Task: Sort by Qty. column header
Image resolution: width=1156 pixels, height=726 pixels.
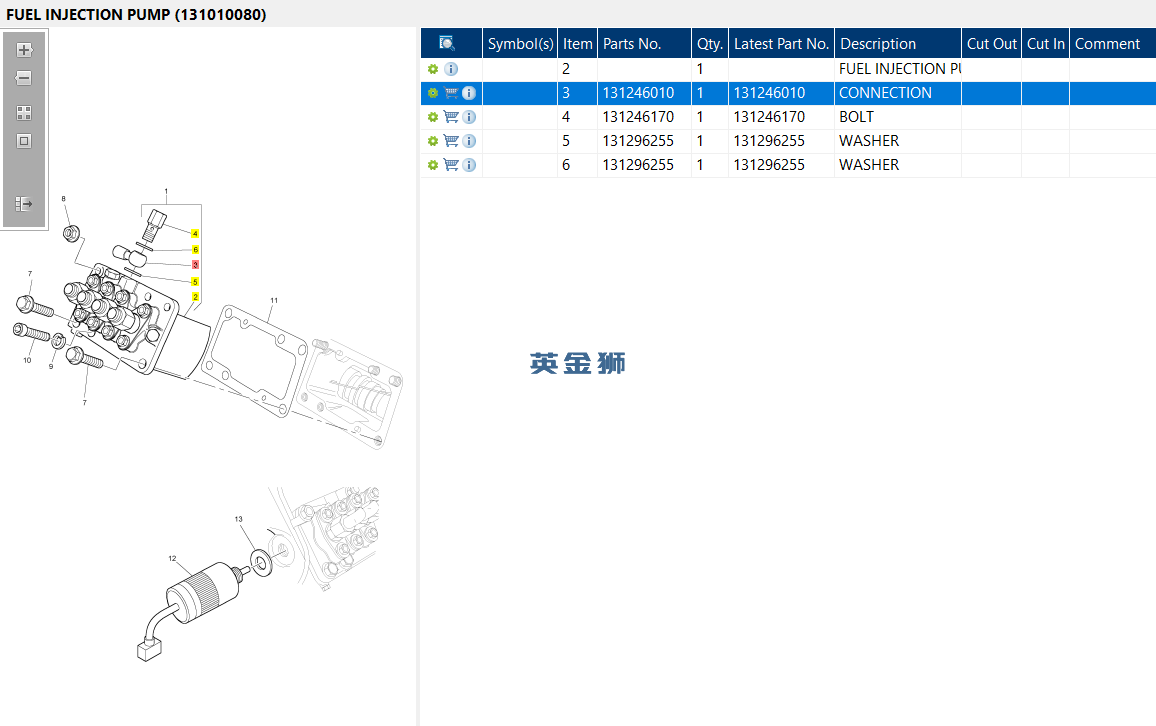Action: 710,43
